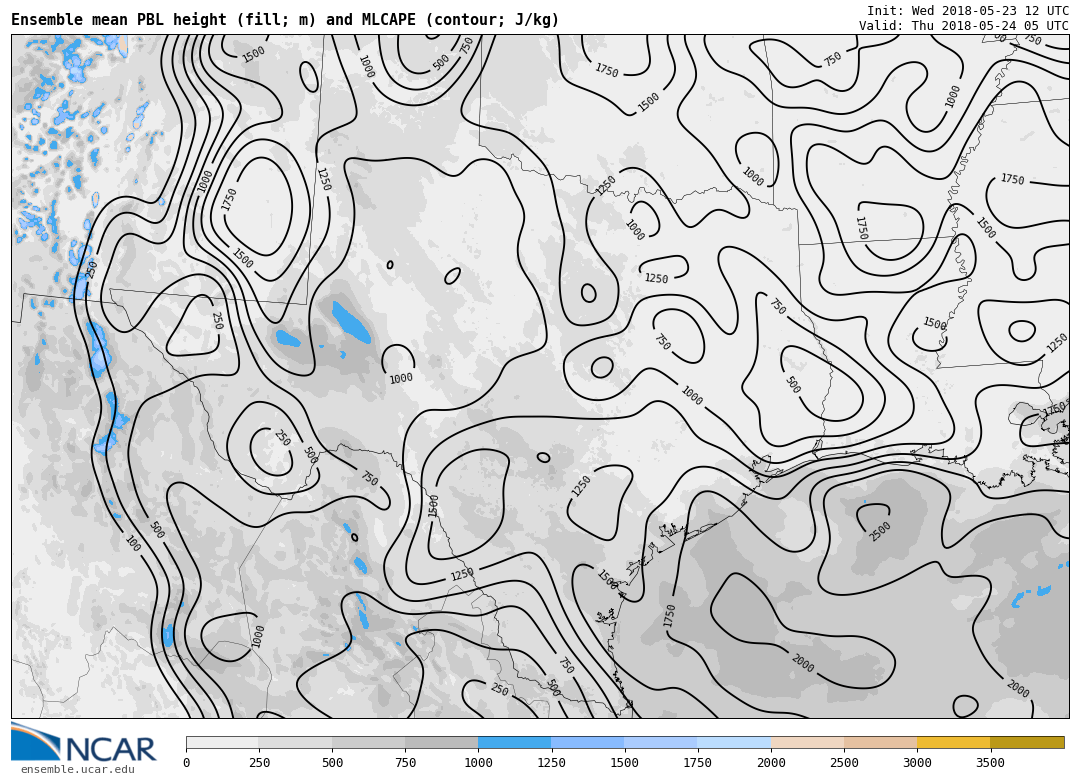Click the '250' tick label under the colorbar
This screenshot has height=781, width=1080.
(259, 762)
